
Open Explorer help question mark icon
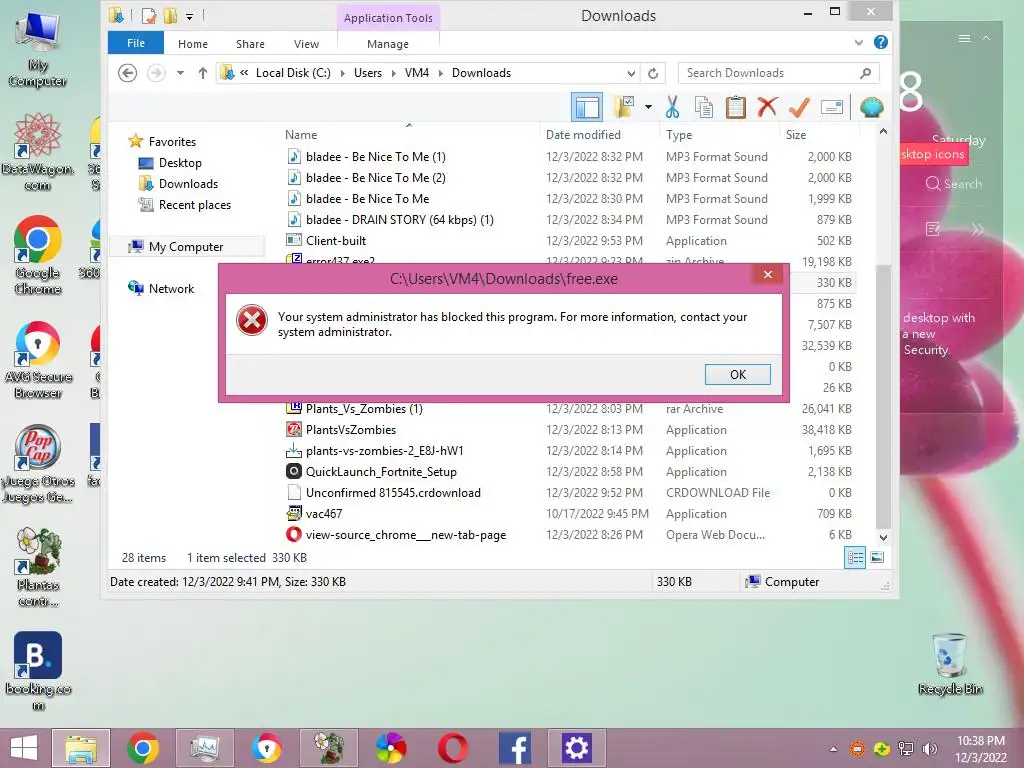click(x=880, y=42)
